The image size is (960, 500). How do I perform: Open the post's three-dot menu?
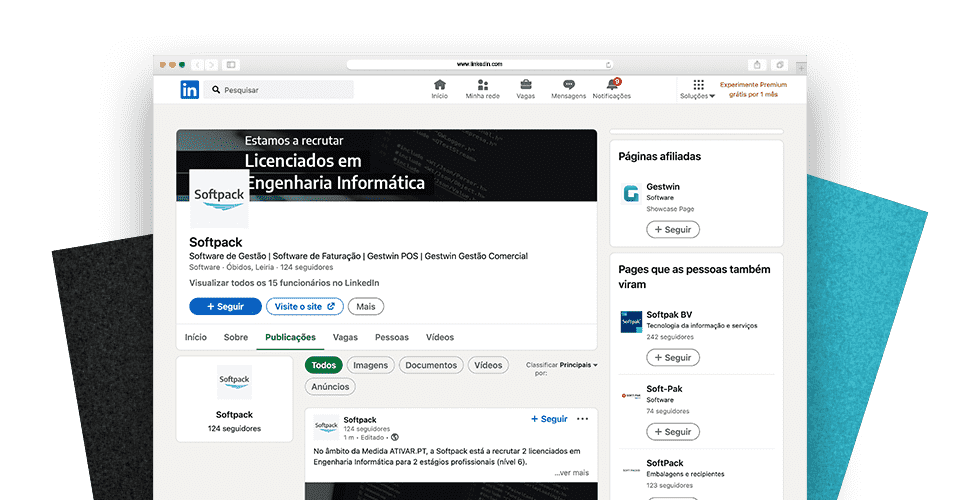pyautogui.click(x=582, y=419)
